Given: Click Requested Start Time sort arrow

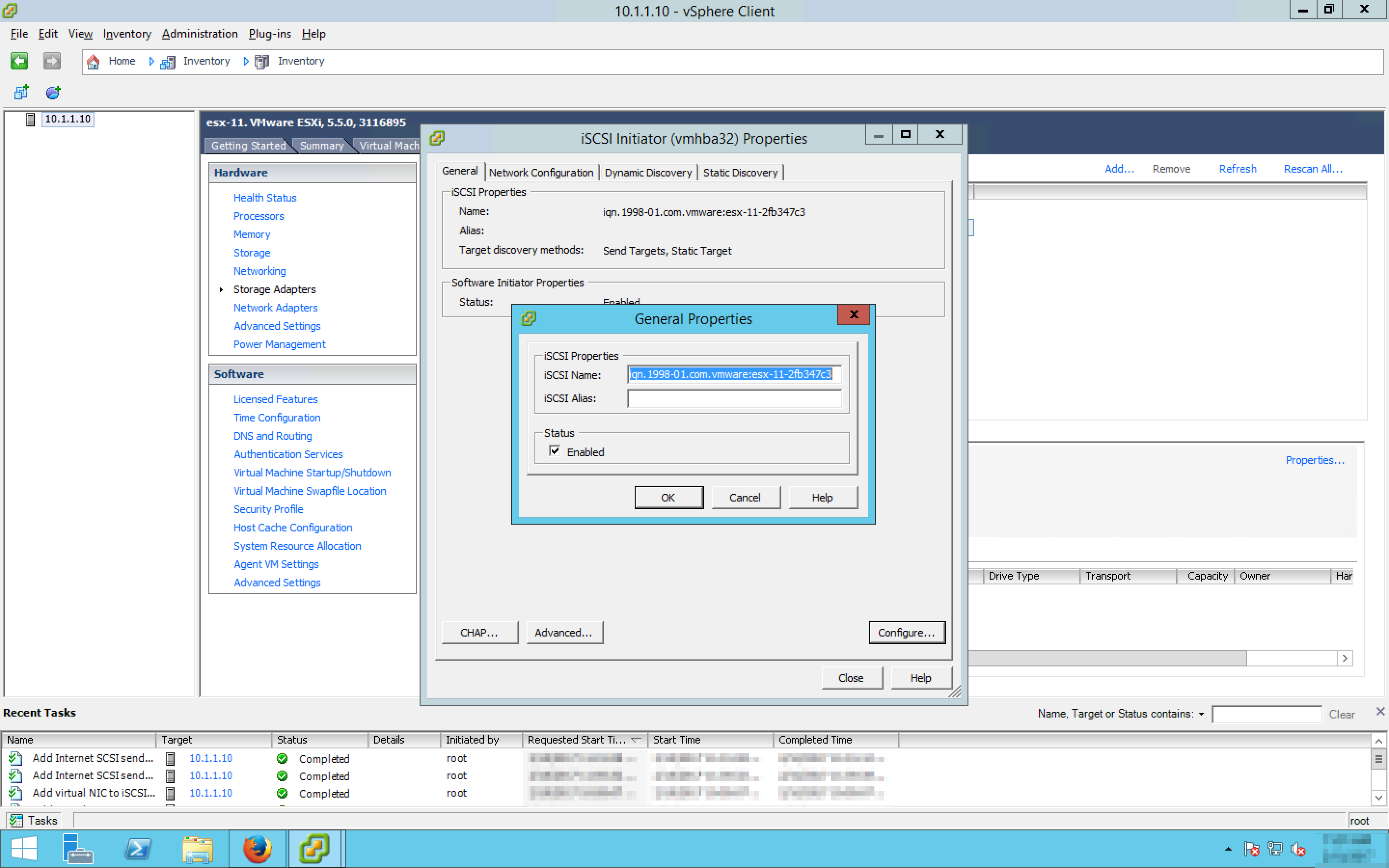Looking at the screenshot, I should tap(636, 740).
